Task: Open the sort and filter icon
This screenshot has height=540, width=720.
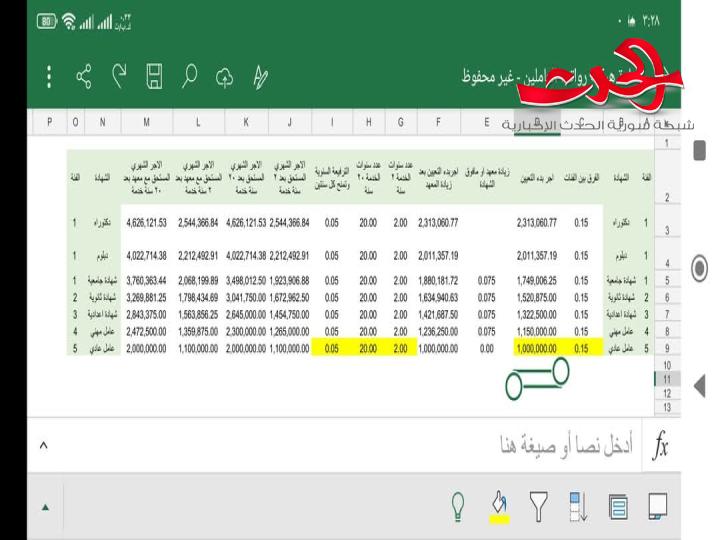Action: [x=578, y=507]
